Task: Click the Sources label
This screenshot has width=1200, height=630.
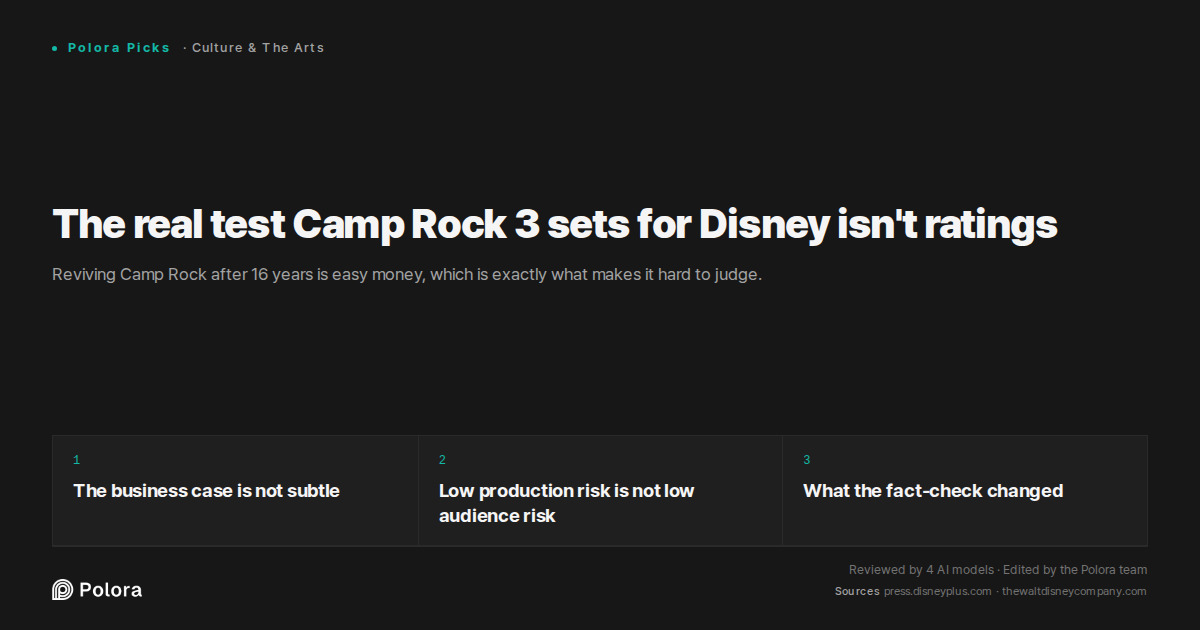Action: tap(857, 592)
